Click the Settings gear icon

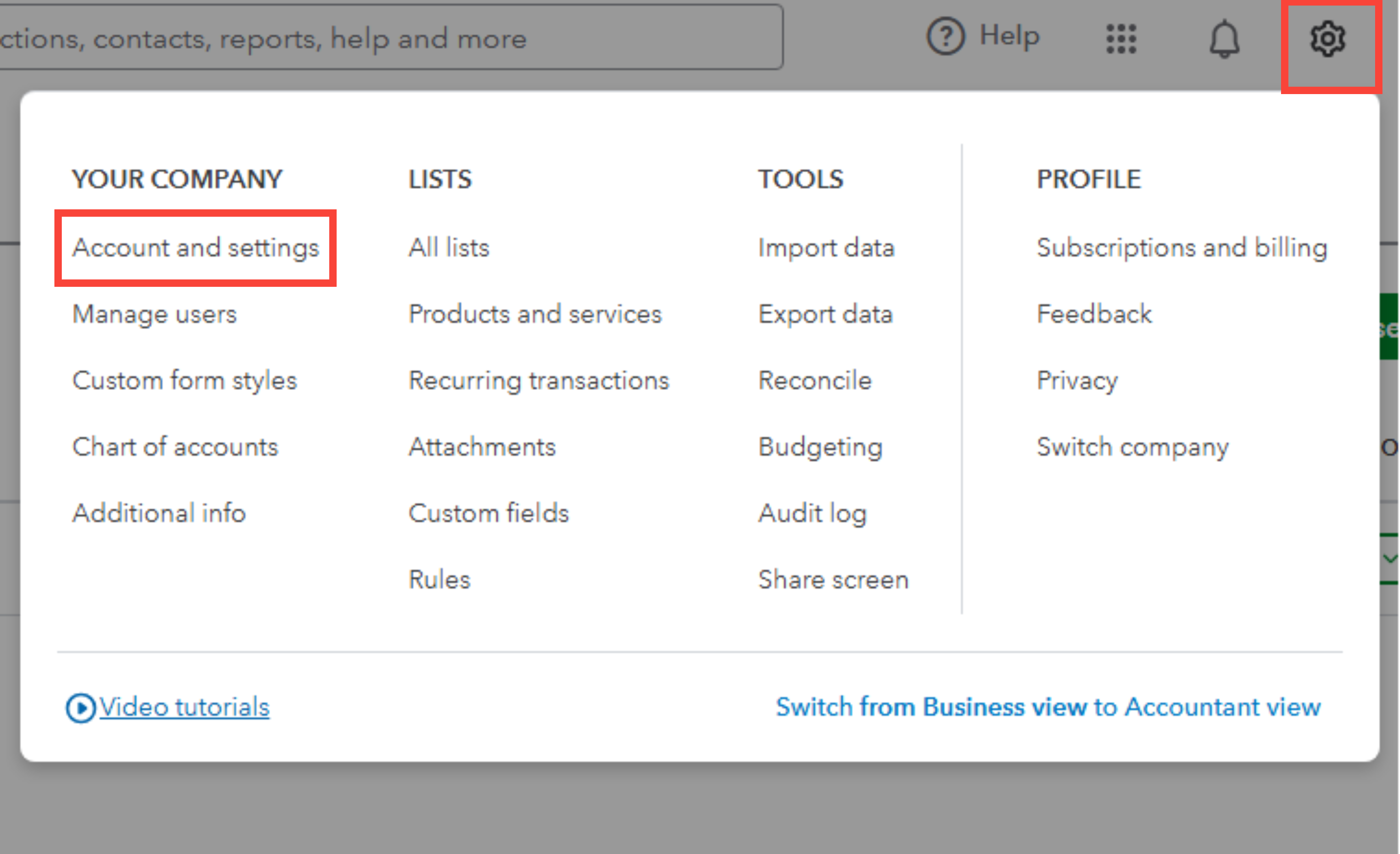[x=1327, y=39]
